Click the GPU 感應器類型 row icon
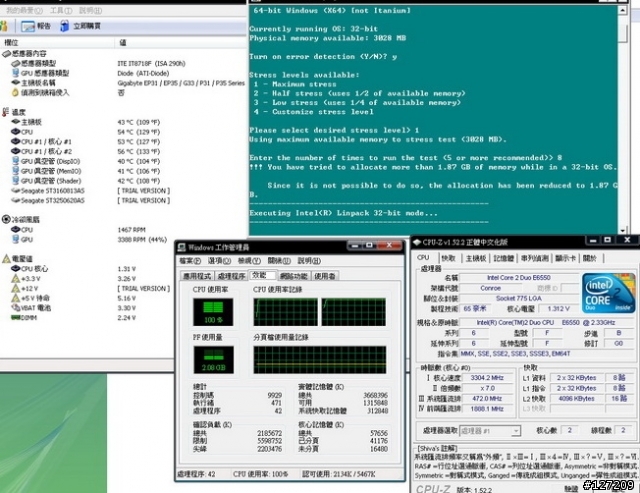This screenshot has width=640, height=493. (16, 73)
